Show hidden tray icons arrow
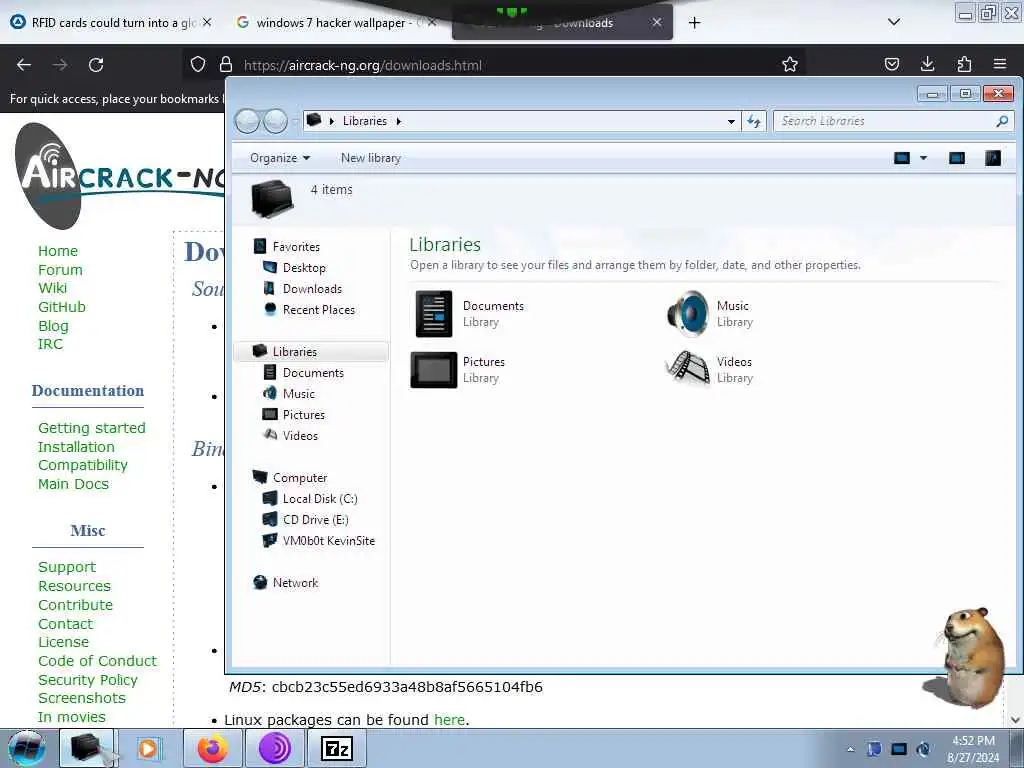Image resolution: width=1024 pixels, height=768 pixels. click(850, 749)
